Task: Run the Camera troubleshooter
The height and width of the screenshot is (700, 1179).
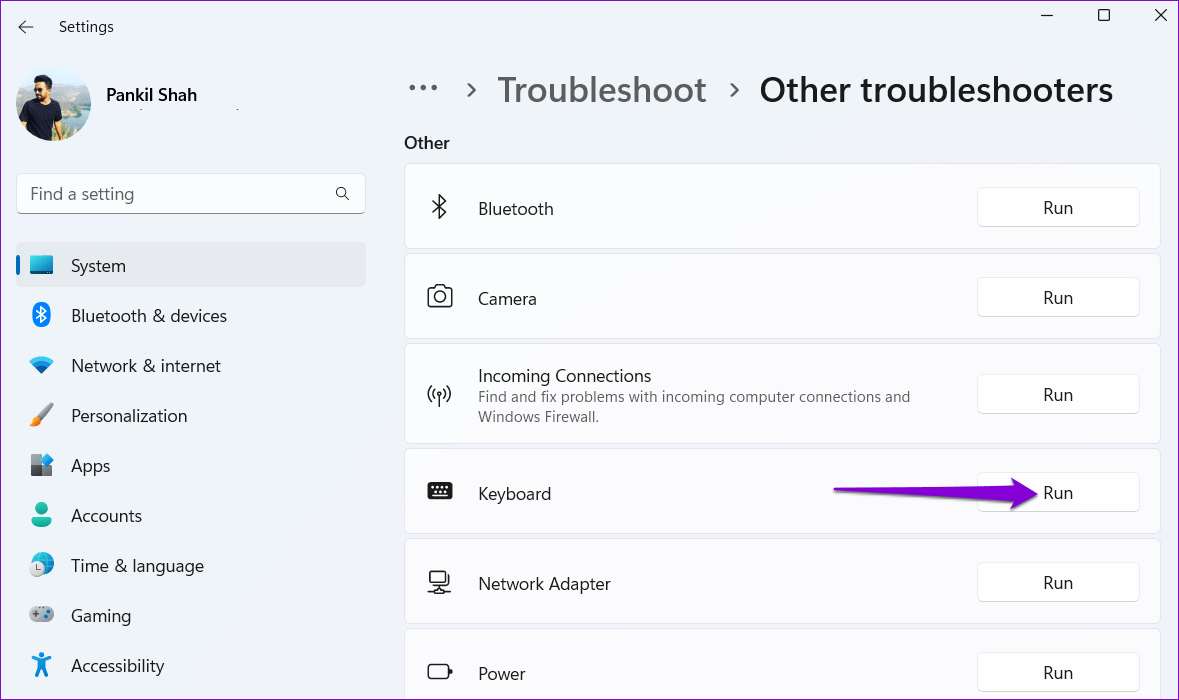Action: point(1057,298)
